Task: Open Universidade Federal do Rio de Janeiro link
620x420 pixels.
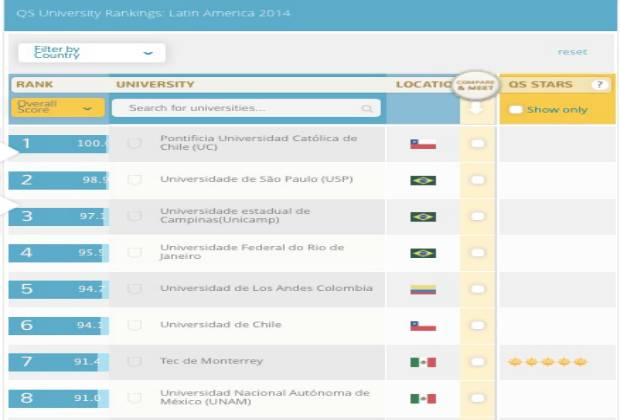Action: pos(253,252)
